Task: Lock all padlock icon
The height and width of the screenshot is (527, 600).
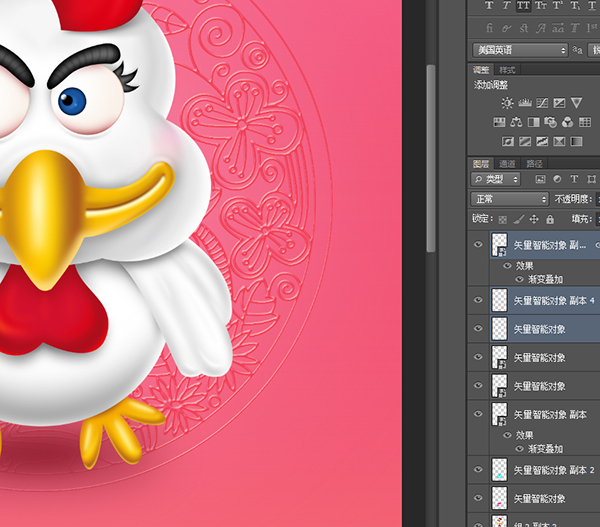Action: (550, 219)
